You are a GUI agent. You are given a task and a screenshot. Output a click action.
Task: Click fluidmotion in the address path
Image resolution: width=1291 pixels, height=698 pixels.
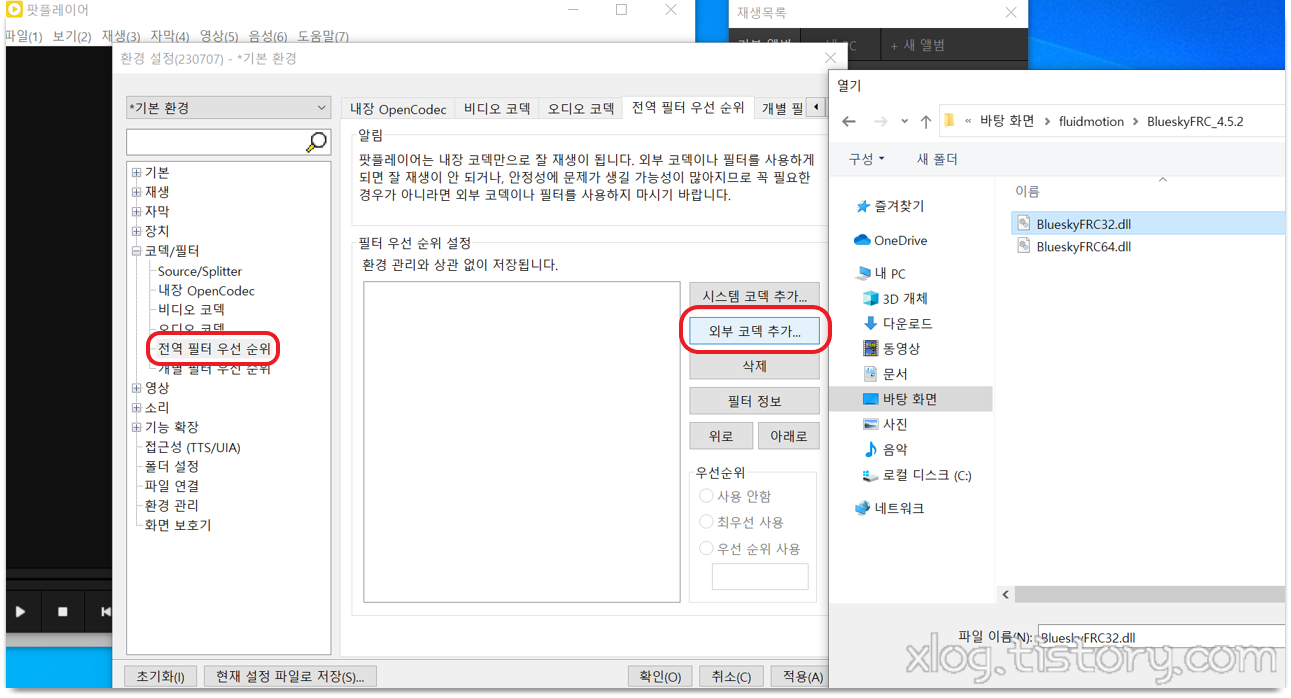(1089, 121)
